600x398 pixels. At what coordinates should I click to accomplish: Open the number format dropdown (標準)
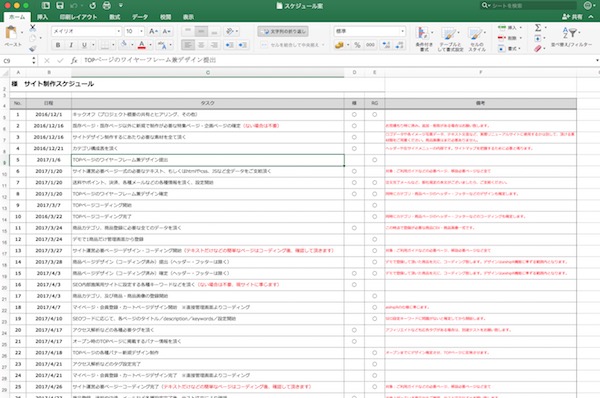pyautogui.click(x=403, y=31)
